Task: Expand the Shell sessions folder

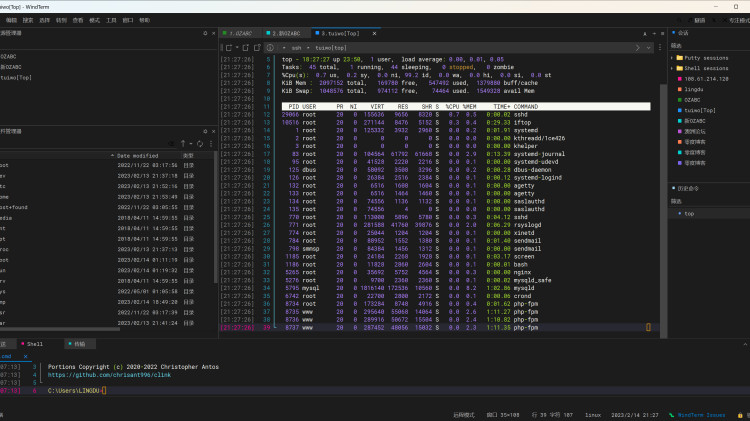Action: click(672, 68)
